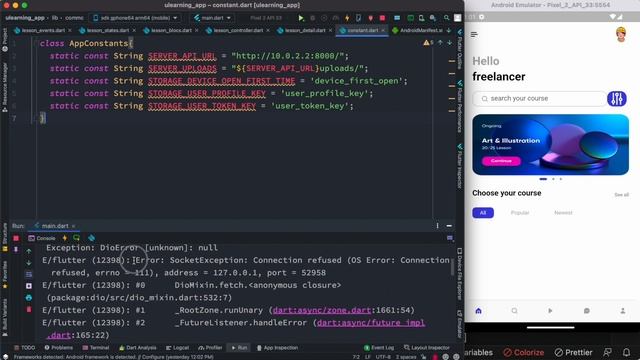The width and height of the screenshot is (640, 360).
Task: Open Problems tool window
Action: tap(59, 348)
